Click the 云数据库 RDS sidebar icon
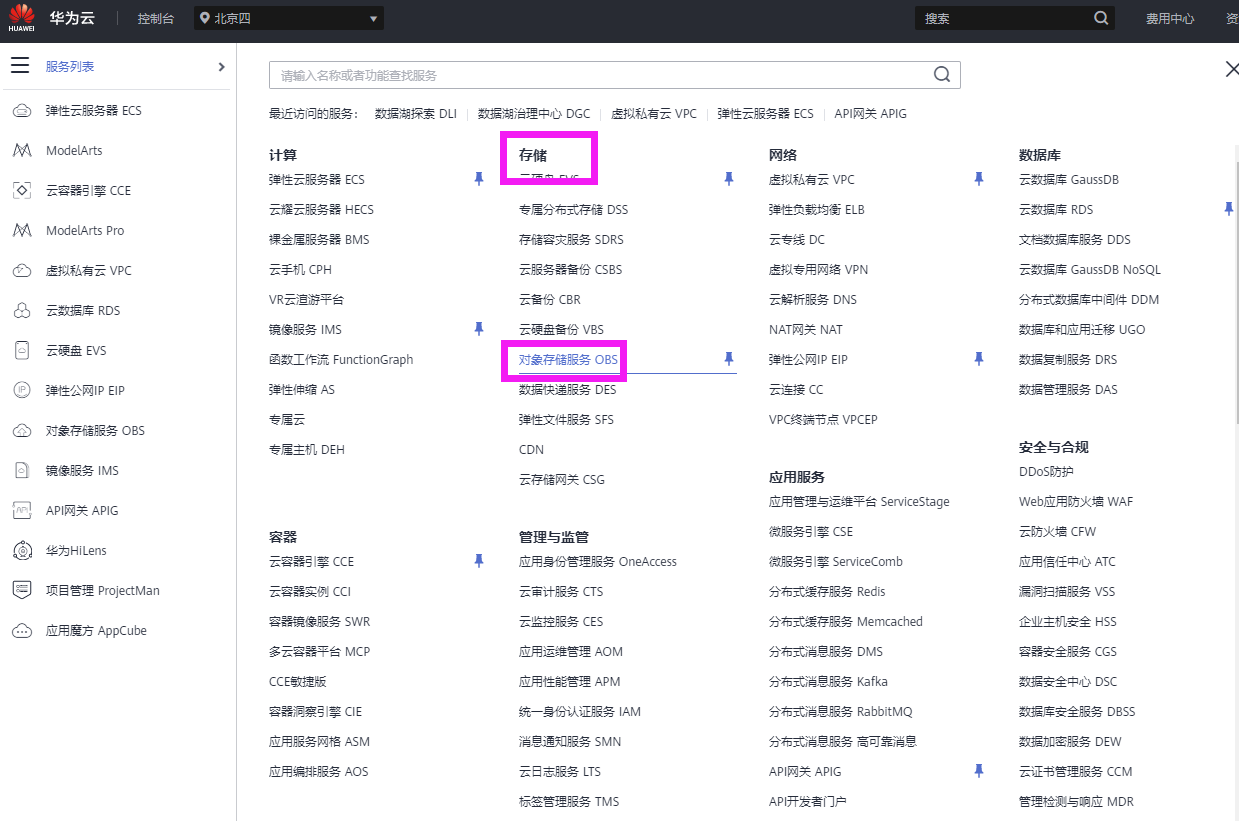 point(22,310)
